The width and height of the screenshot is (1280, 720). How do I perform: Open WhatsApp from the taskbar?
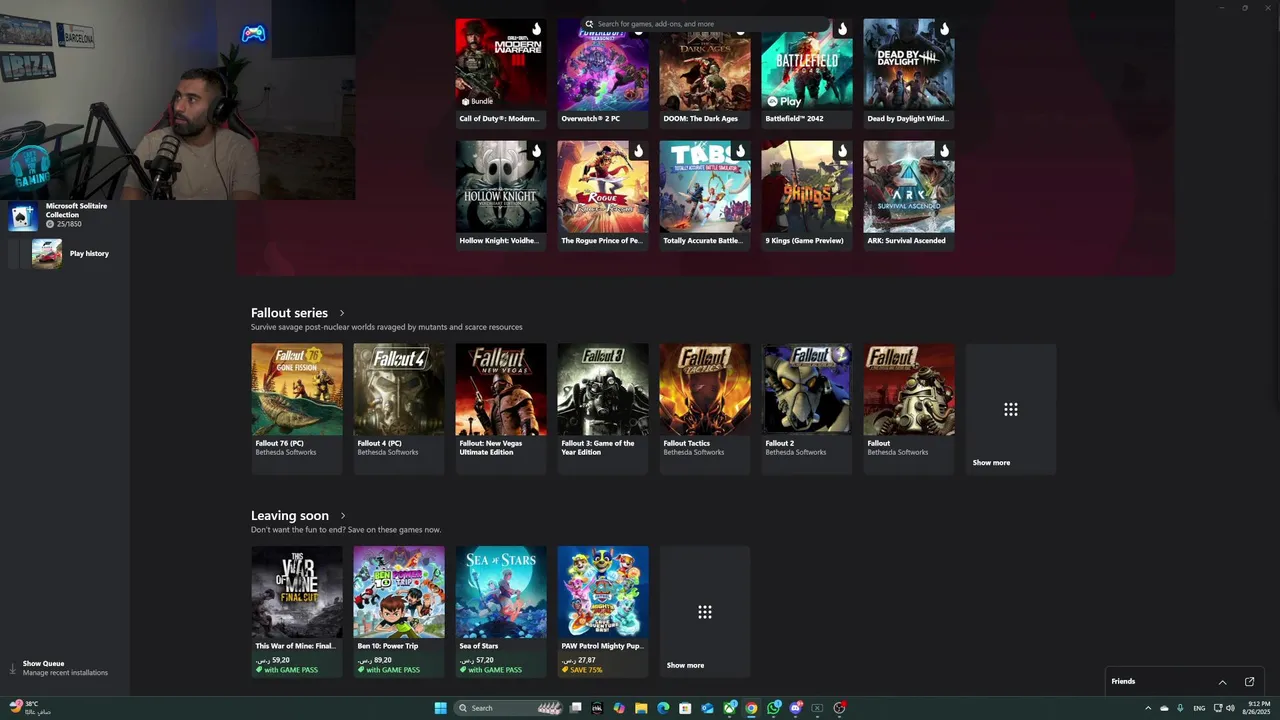[774, 708]
